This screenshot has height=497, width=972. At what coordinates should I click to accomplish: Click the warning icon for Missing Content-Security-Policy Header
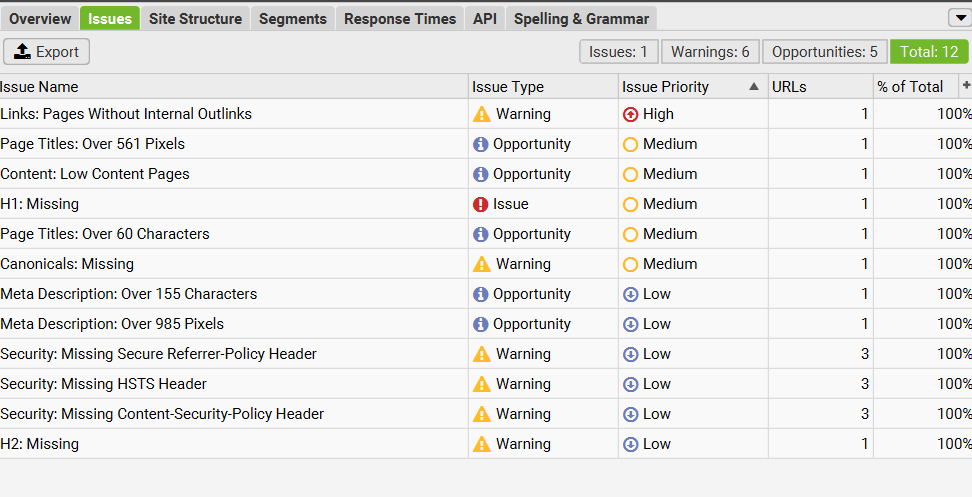coord(482,414)
